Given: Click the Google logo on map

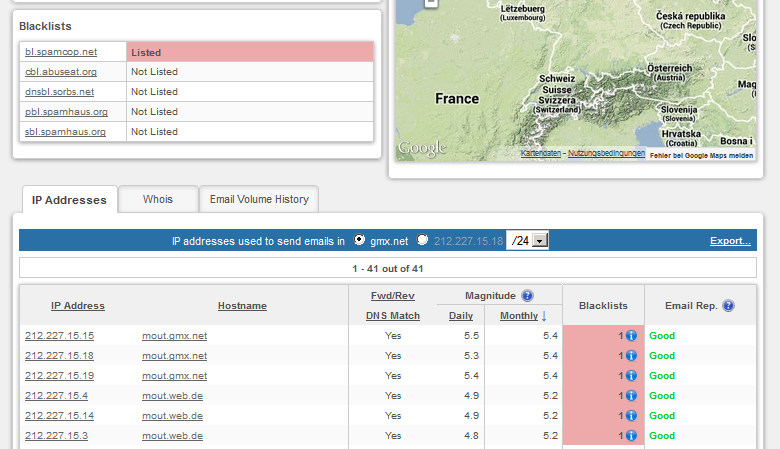Looking at the screenshot, I should click(x=422, y=148).
